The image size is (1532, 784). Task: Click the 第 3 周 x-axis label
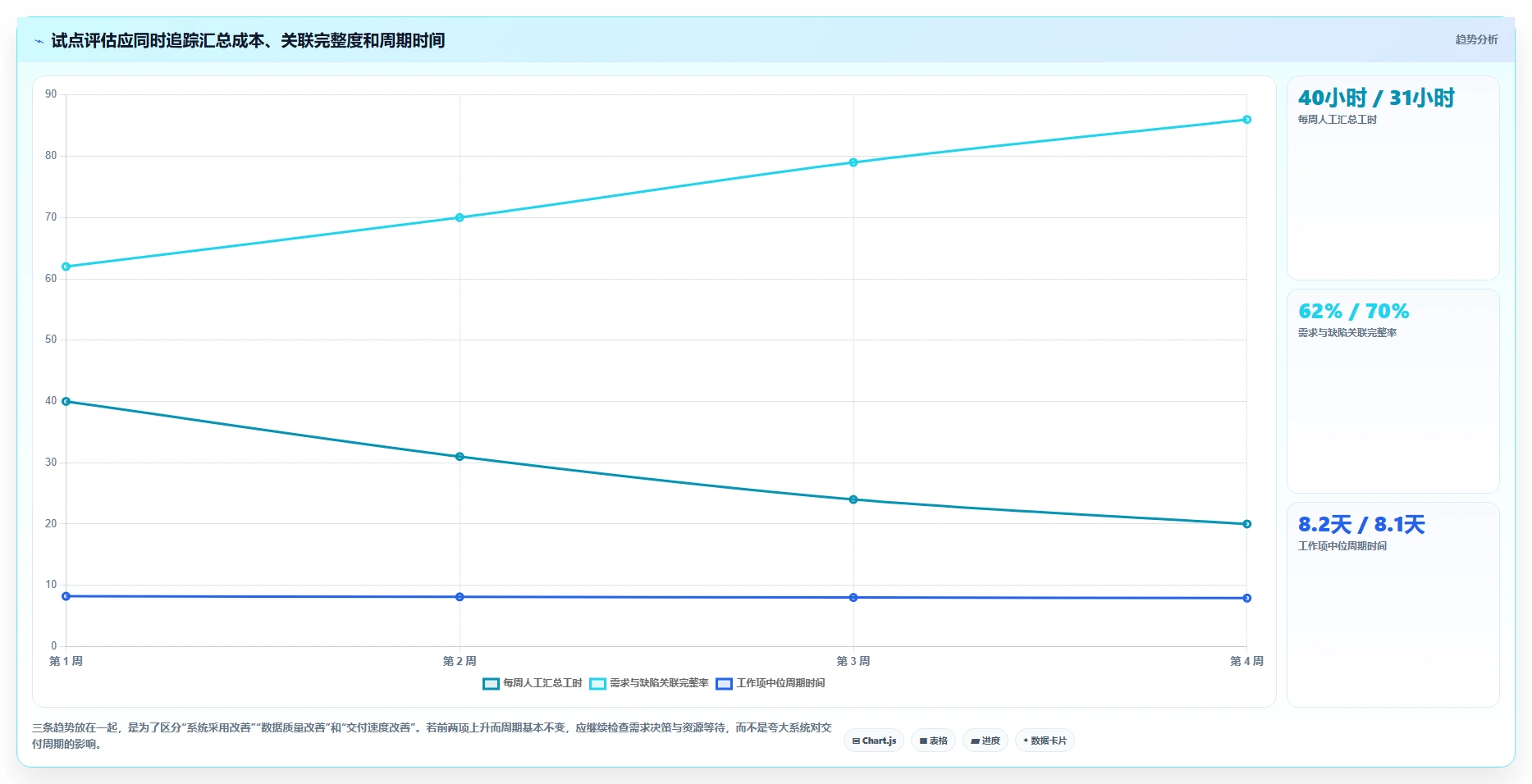tap(853, 661)
